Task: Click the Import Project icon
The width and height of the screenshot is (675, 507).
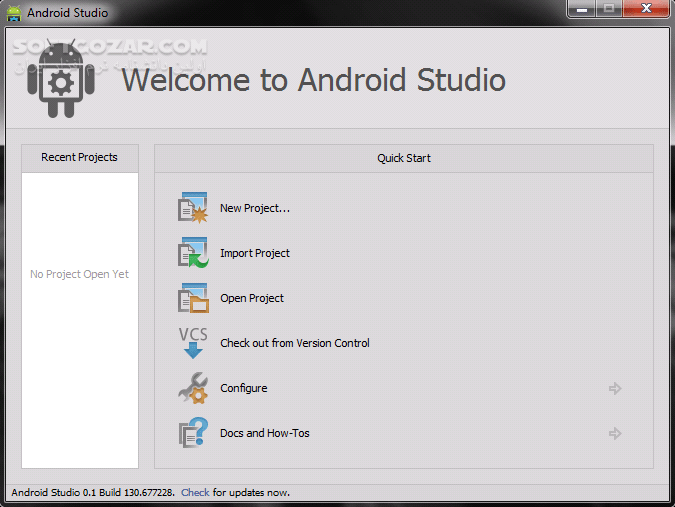Action: pos(193,253)
